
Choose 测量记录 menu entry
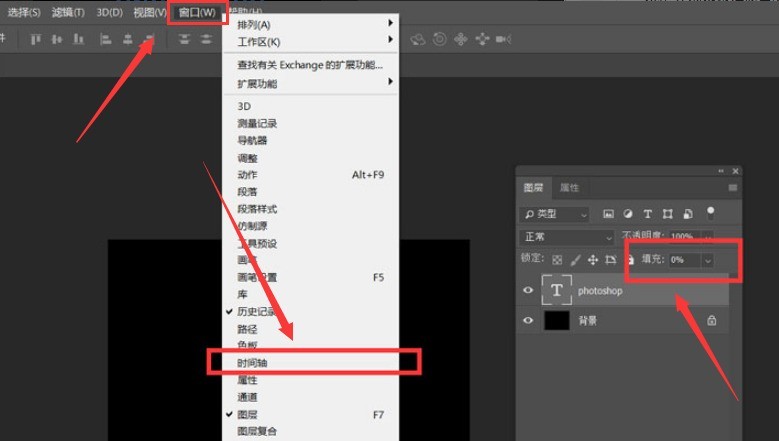[x=310, y=123]
